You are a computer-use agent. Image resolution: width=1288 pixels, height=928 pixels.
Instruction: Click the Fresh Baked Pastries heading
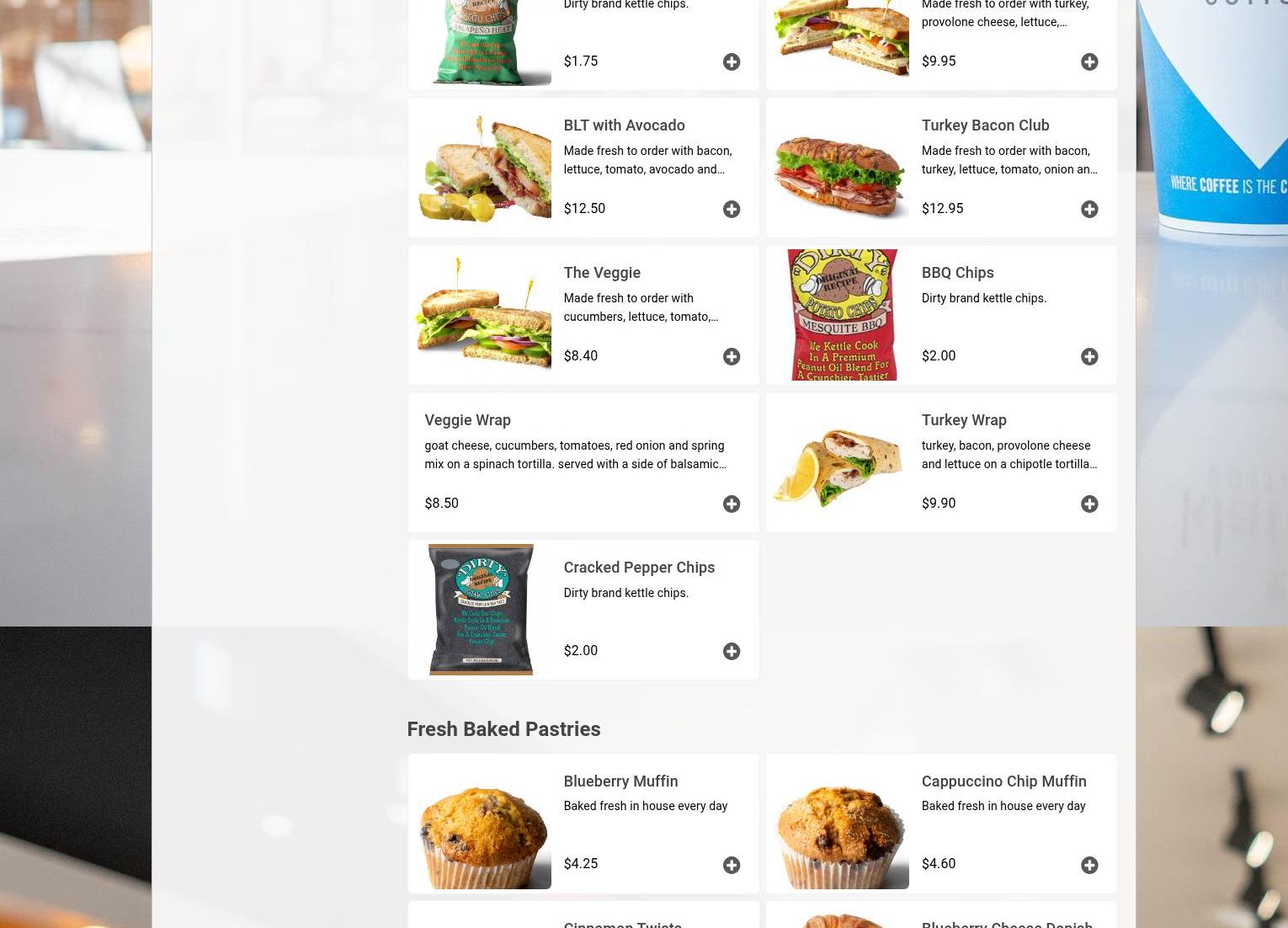[503, 729]
